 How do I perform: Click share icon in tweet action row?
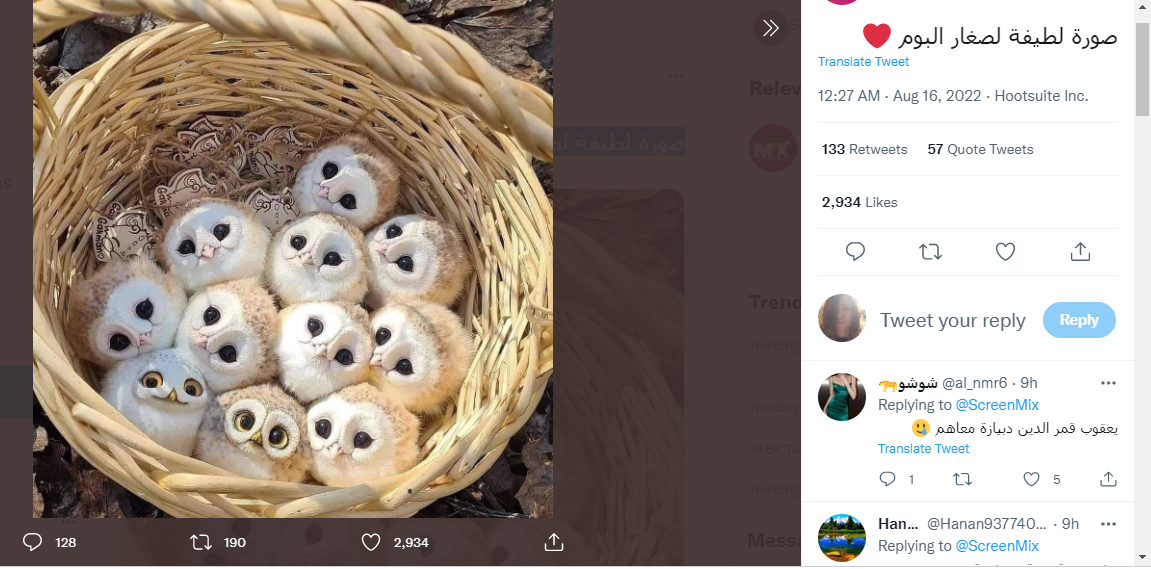[x=1080, y=252]
